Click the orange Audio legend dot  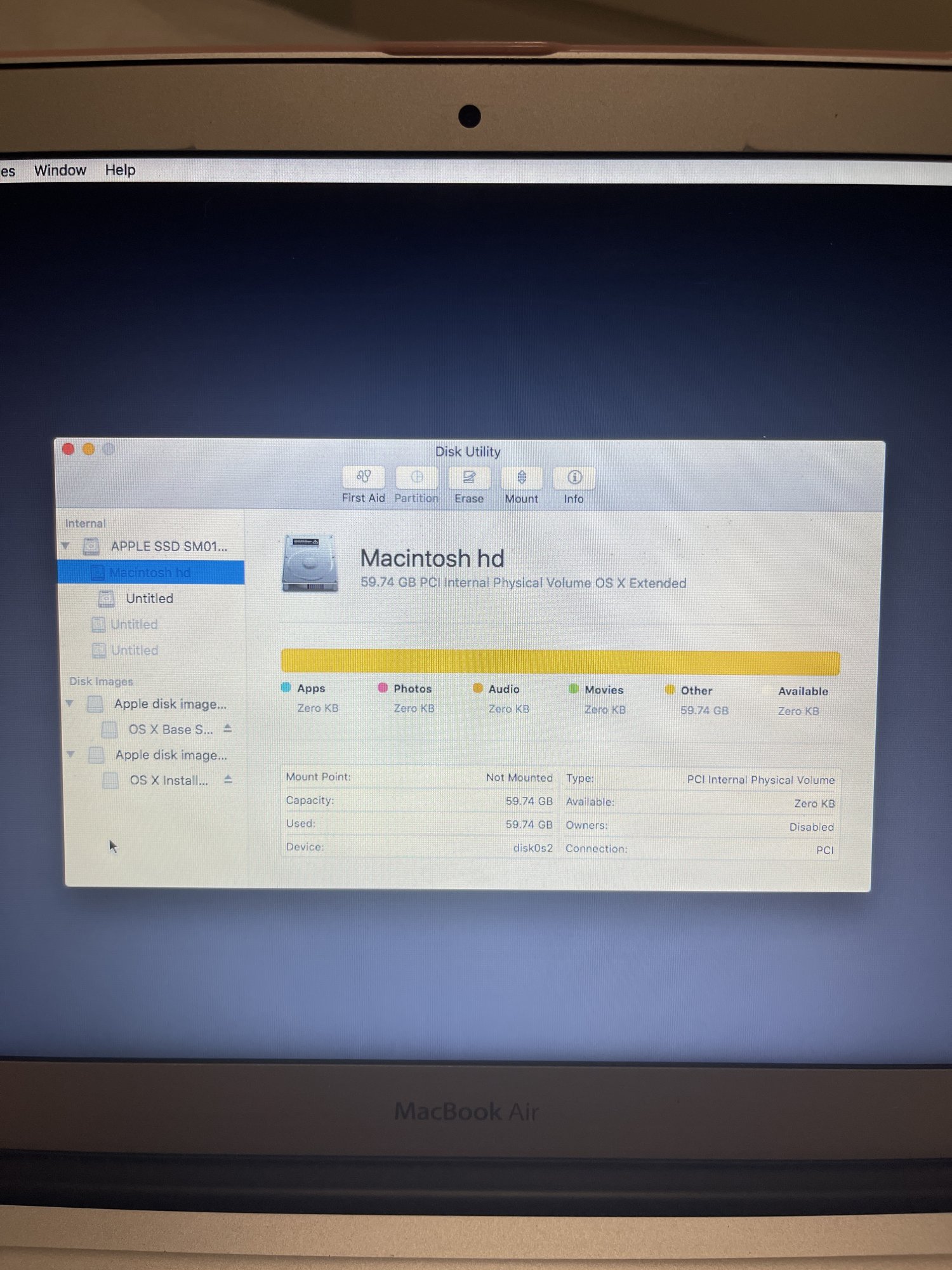[x=478, y=688]
